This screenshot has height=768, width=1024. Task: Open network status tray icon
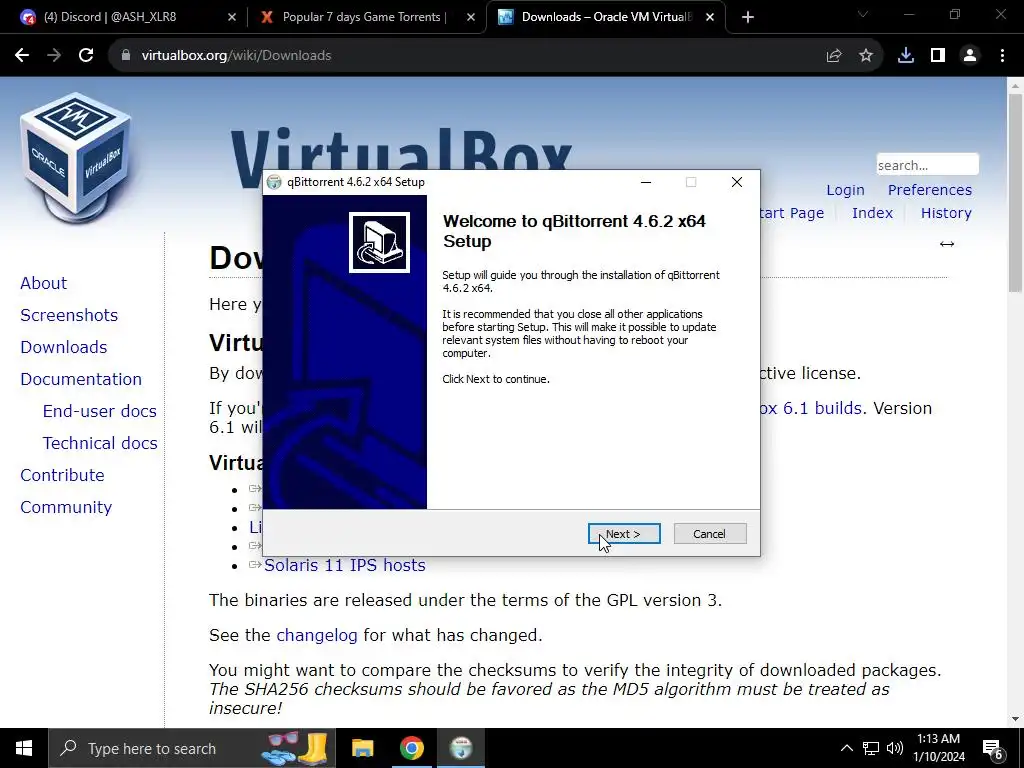coord(871,748)
